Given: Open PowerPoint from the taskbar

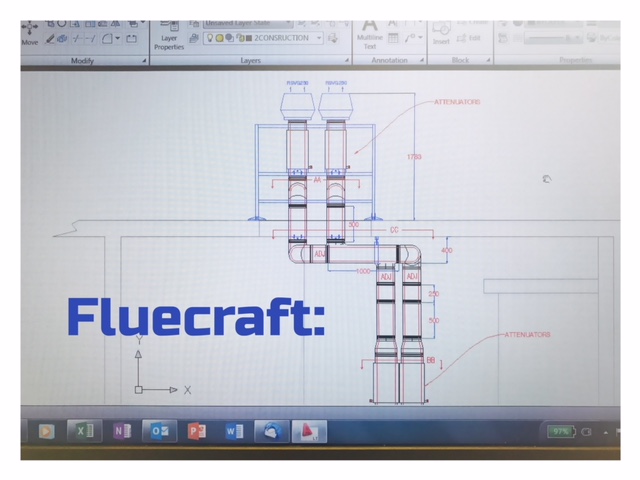Looking at the screenshot, I should click(x=197, y=431).
